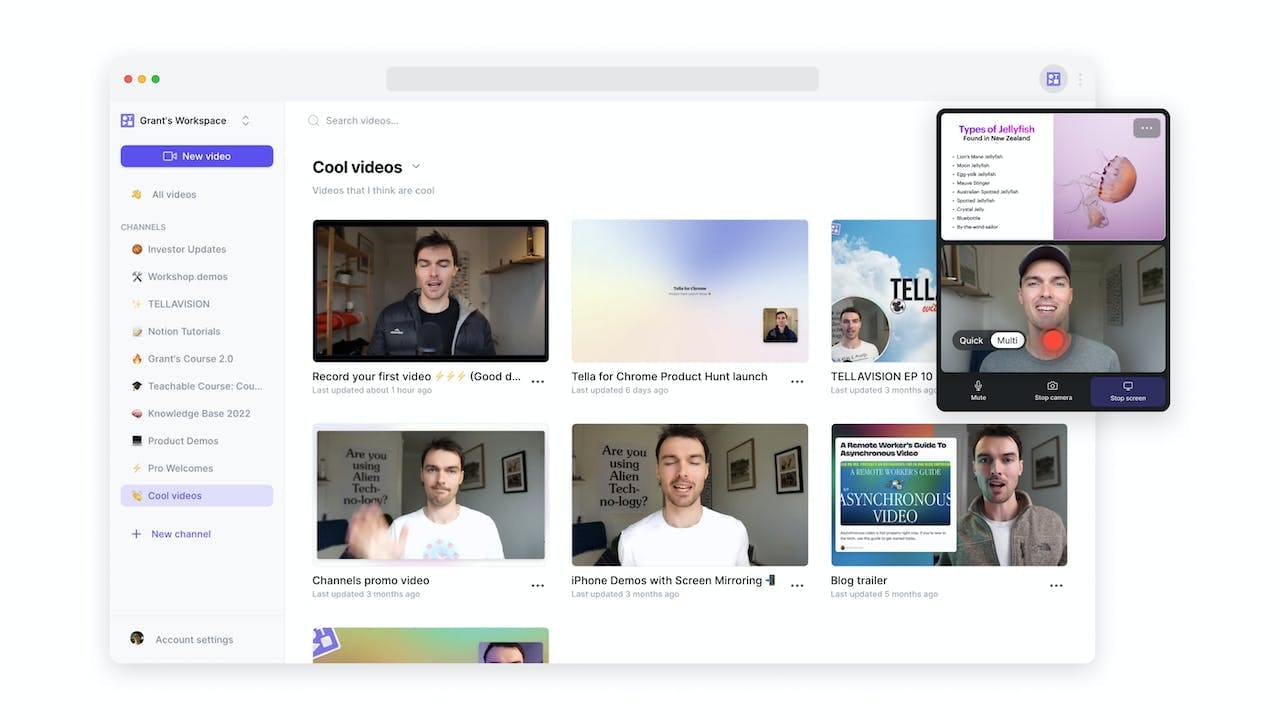This screenshot has width=1280, height=720.
Task: Click the red record button
Action: (x=1053, y=340)
